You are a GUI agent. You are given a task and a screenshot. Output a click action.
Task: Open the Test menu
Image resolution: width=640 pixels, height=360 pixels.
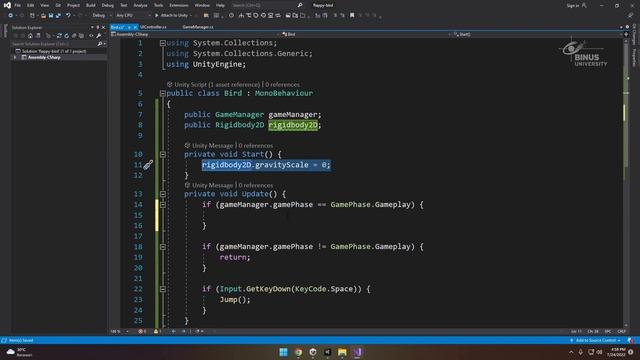pos(124,5)
